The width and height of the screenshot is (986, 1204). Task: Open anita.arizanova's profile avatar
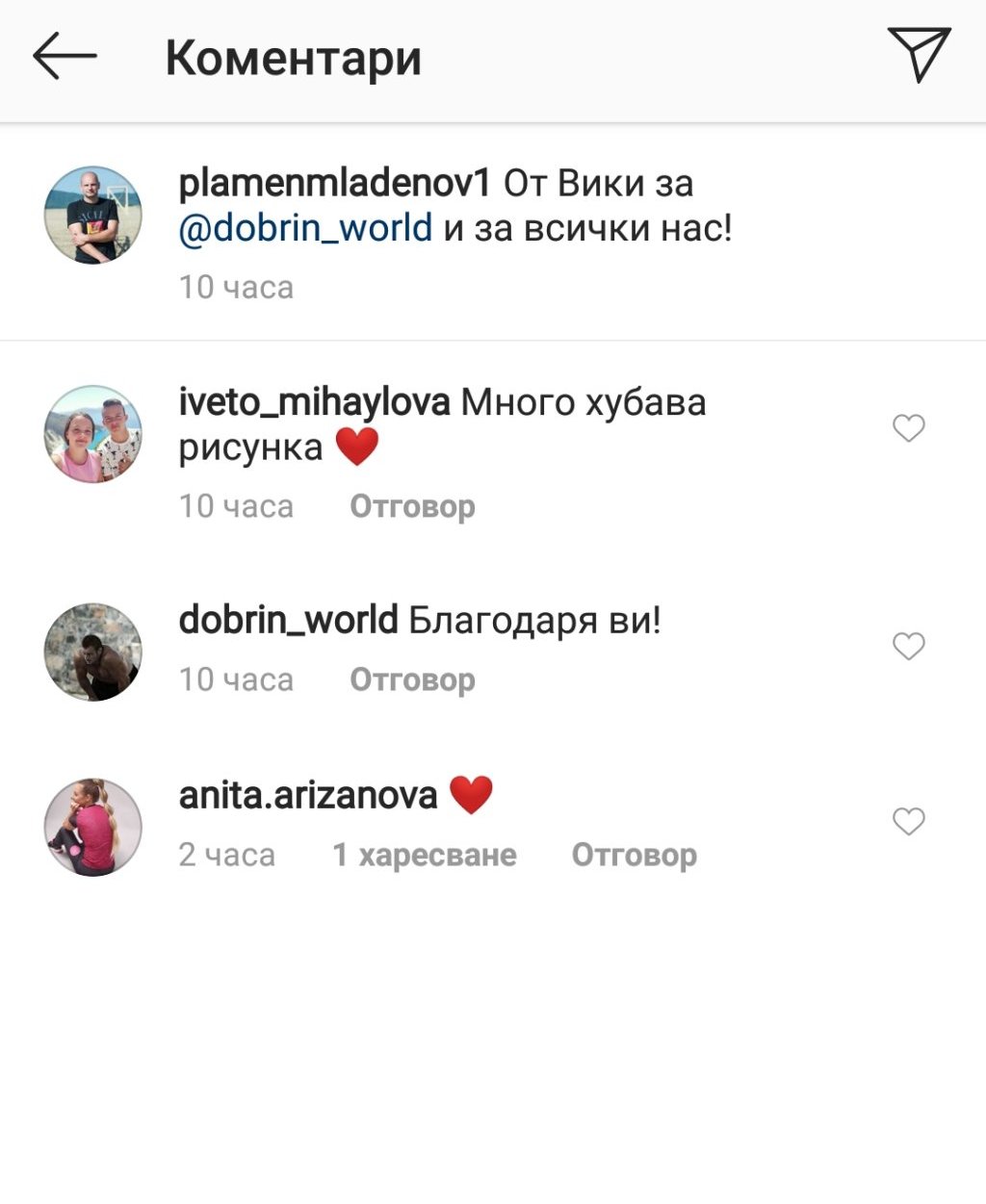(x=93, y=828)
